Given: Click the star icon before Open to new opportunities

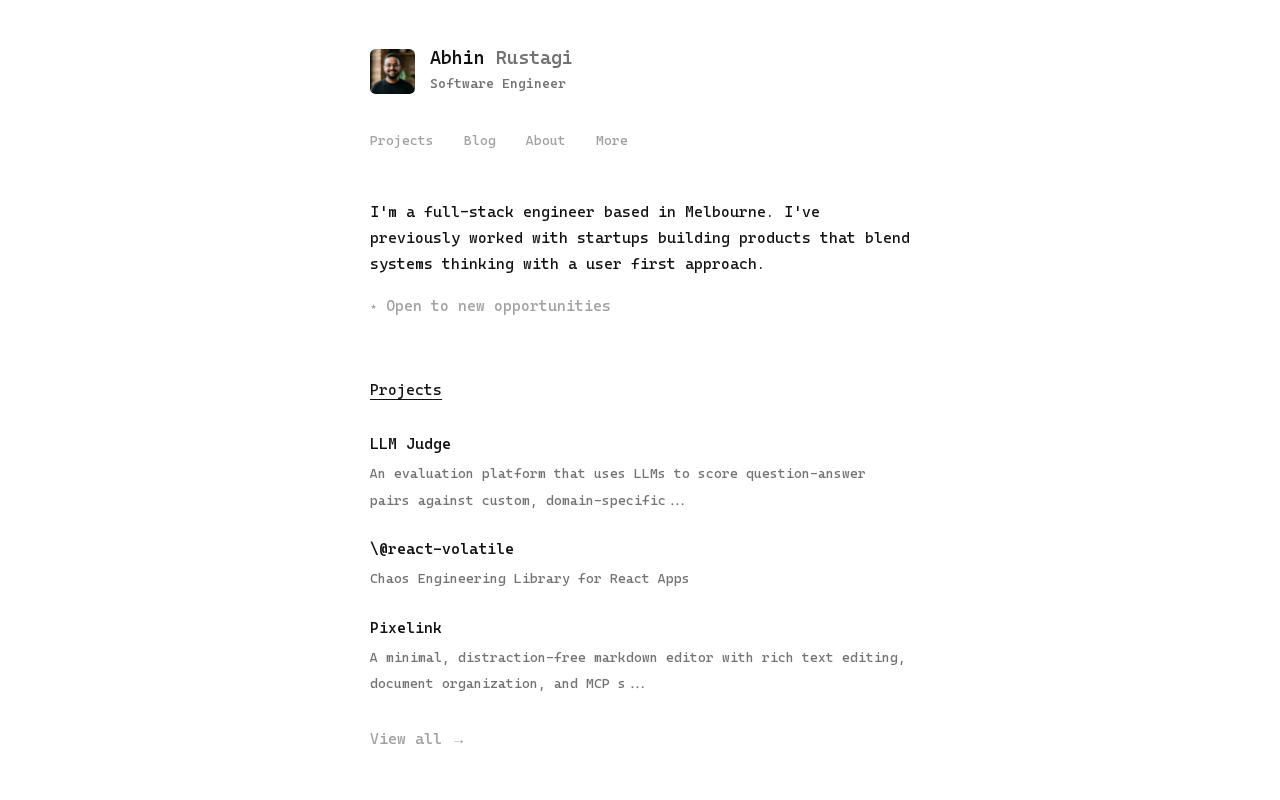Looking at the screenshot, I should click(x=374, y=307).
